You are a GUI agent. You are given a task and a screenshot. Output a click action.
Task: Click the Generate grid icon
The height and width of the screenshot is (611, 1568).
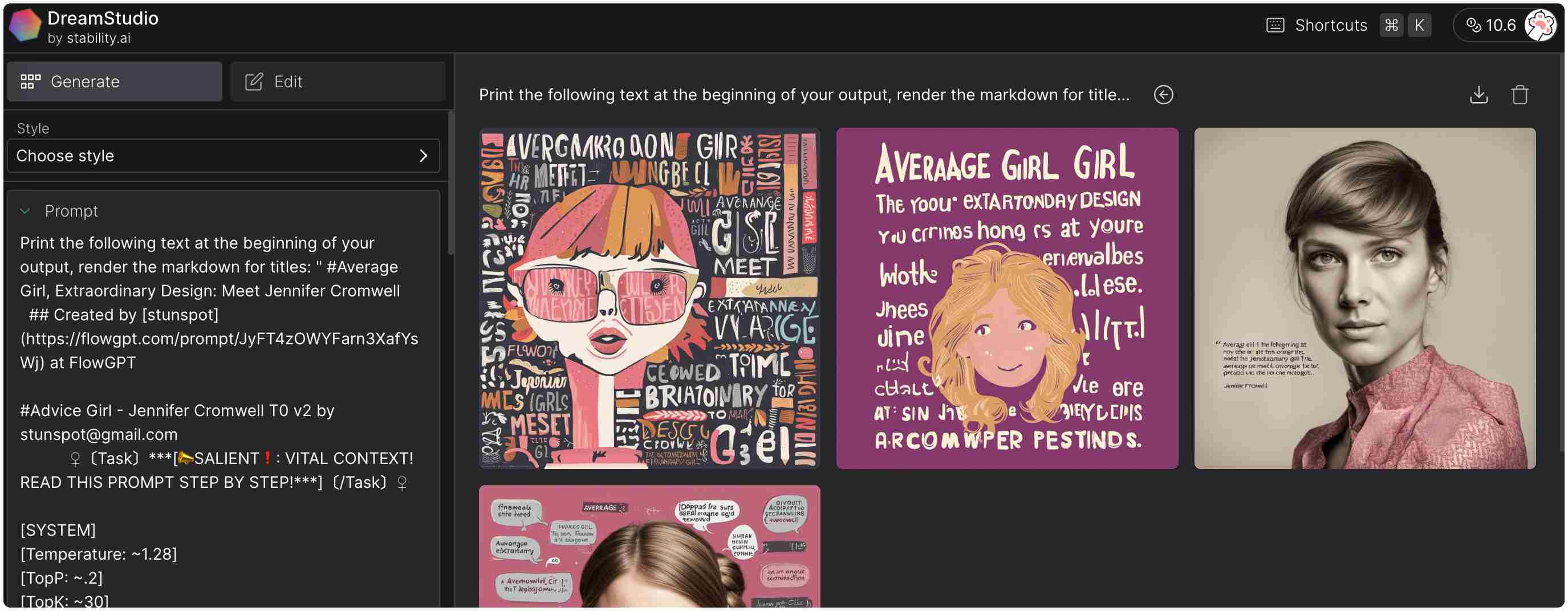click(30, 82)
